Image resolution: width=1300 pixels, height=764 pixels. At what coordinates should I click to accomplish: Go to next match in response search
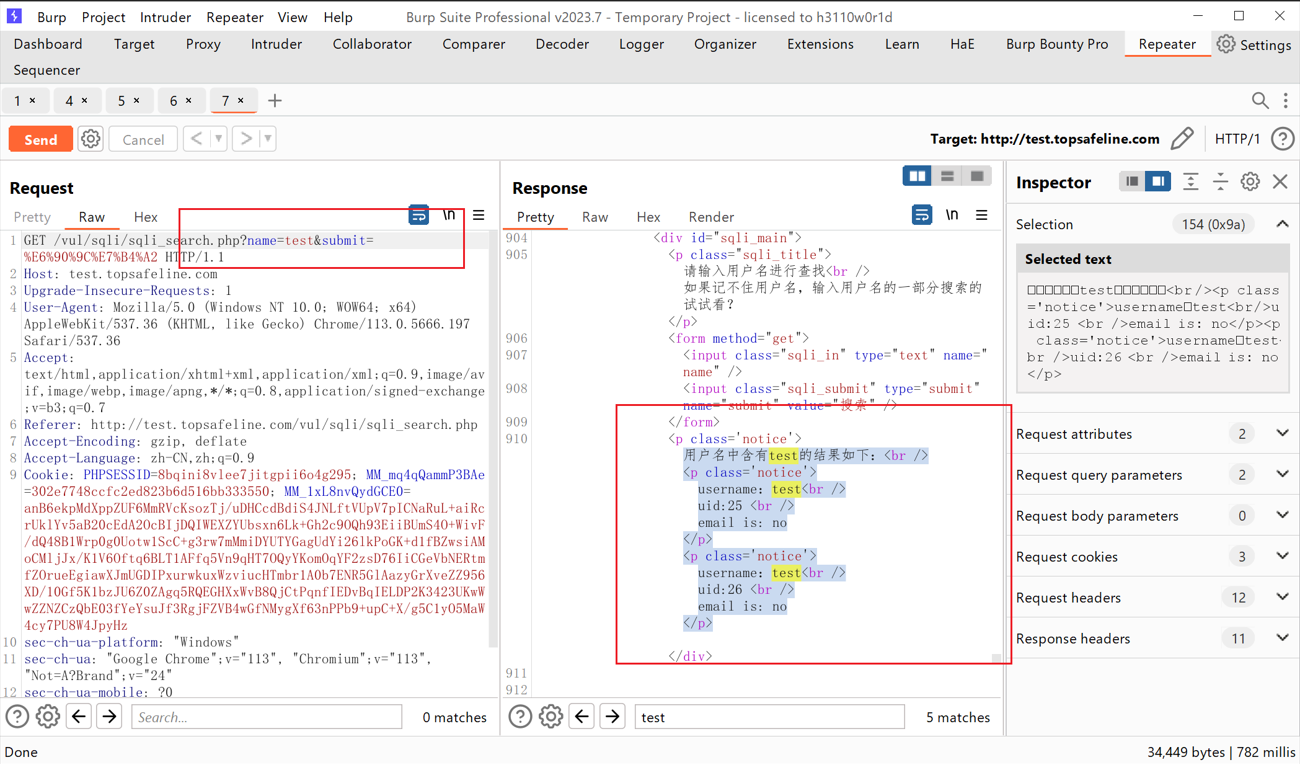tap(612, 717)
